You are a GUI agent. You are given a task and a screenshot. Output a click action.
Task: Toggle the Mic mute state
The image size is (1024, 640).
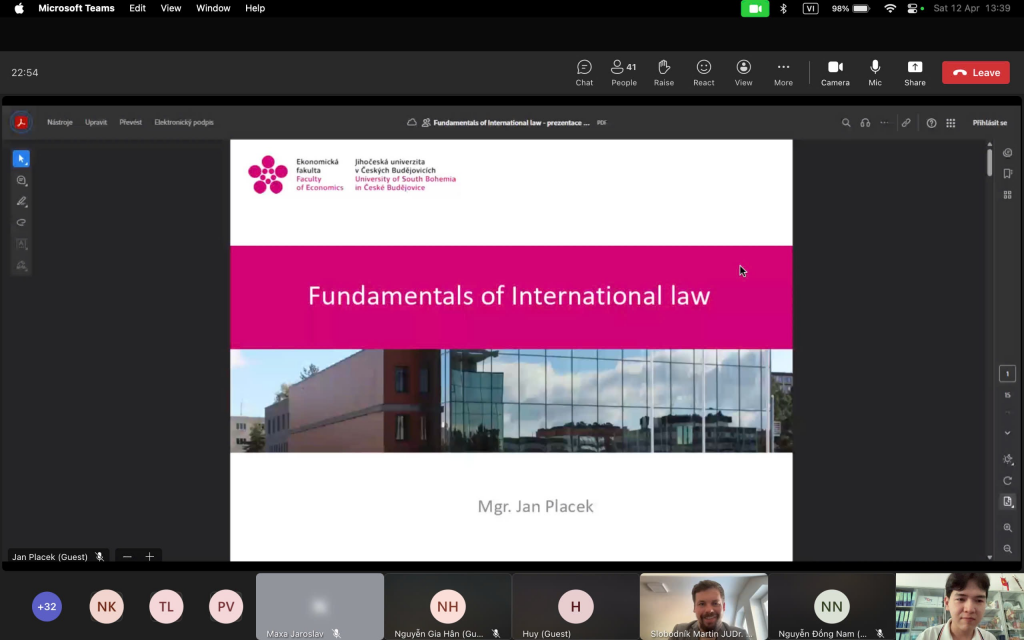coord(875,72)
